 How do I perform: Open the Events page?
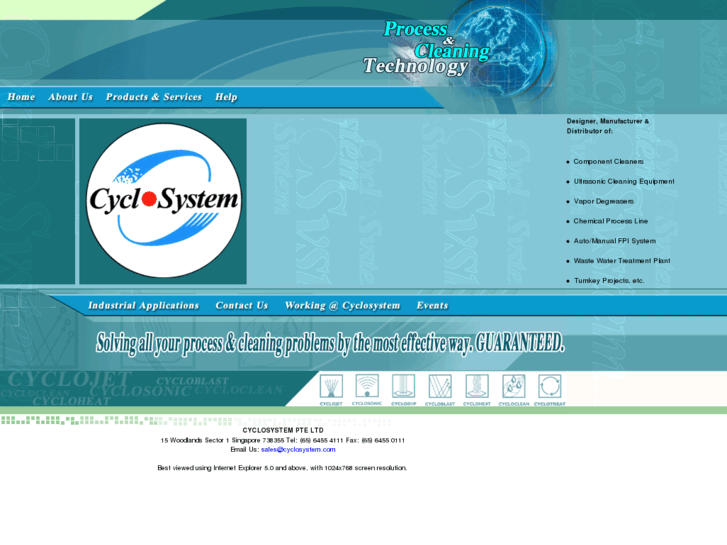coord(432,305)
